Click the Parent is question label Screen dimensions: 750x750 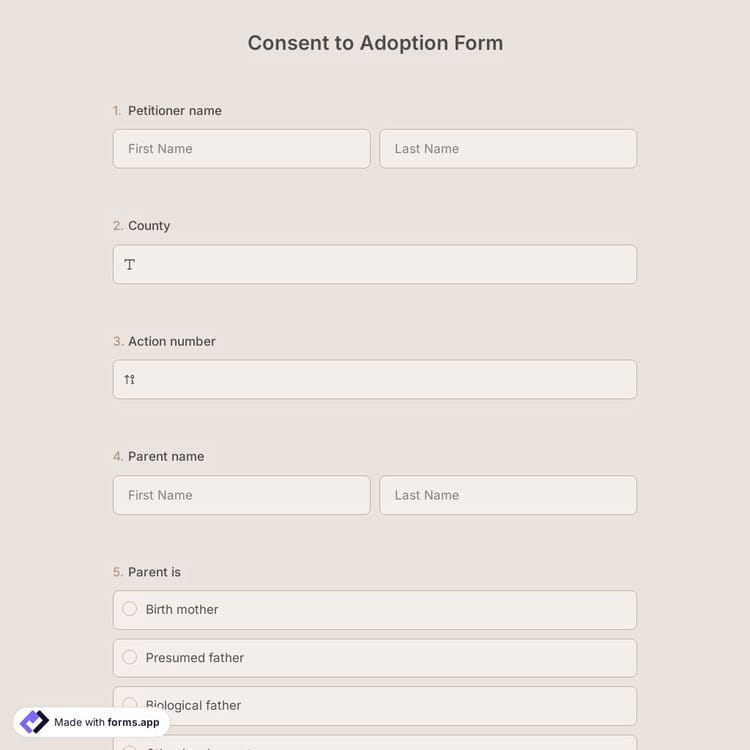(x=154, y=572)
